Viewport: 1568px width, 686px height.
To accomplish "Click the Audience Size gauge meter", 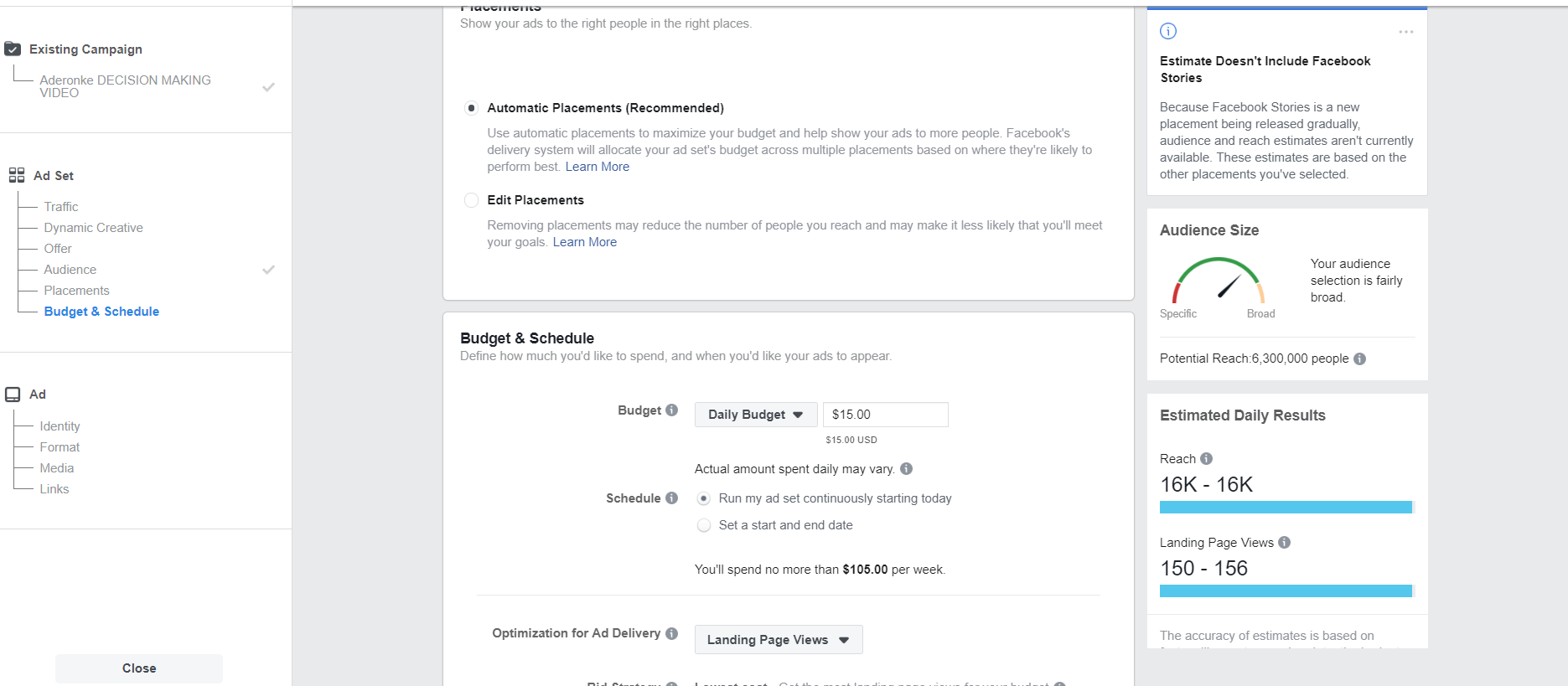I will [x=1218, y=282].
